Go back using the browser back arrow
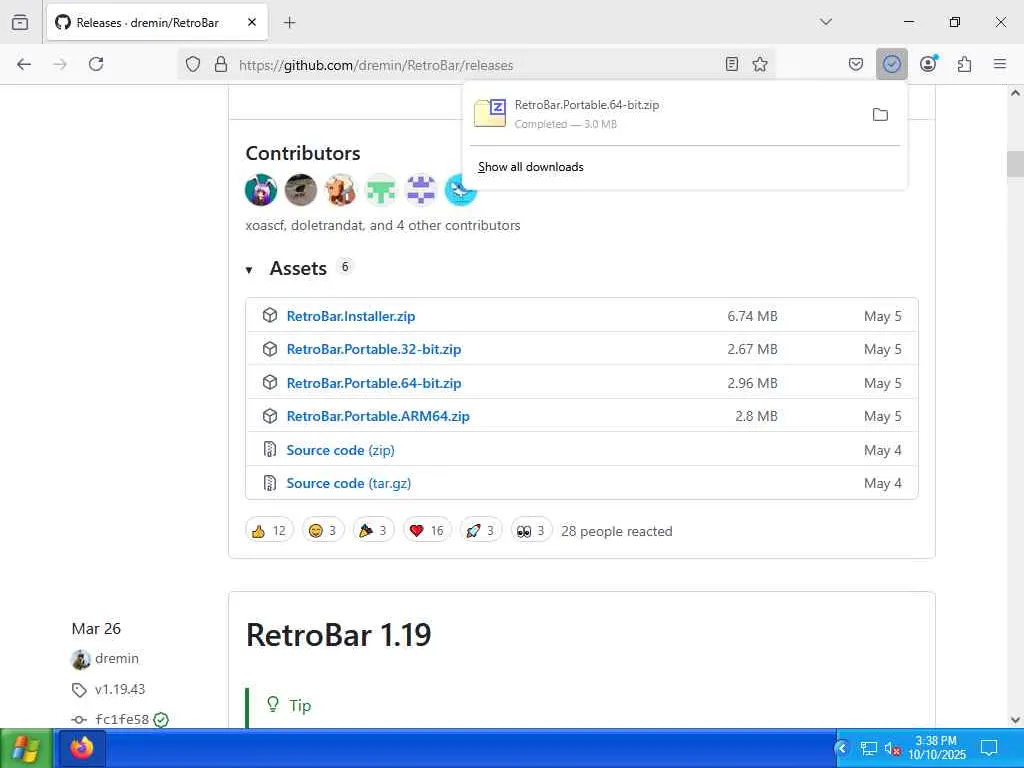The height and width of the screenshot is (768, 1024). [x=24, y=64]
